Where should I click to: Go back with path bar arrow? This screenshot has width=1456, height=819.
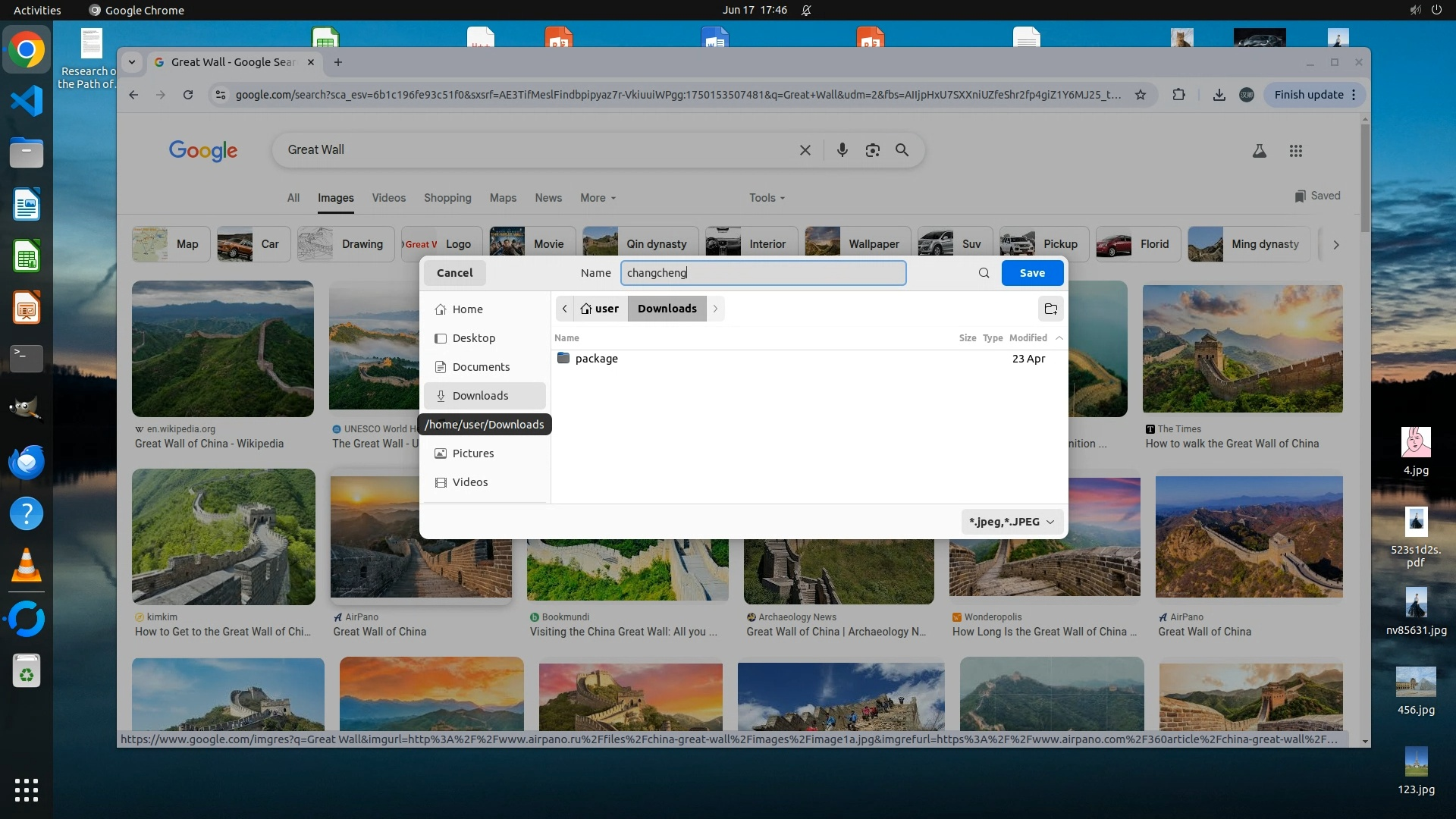click(564, 309)
